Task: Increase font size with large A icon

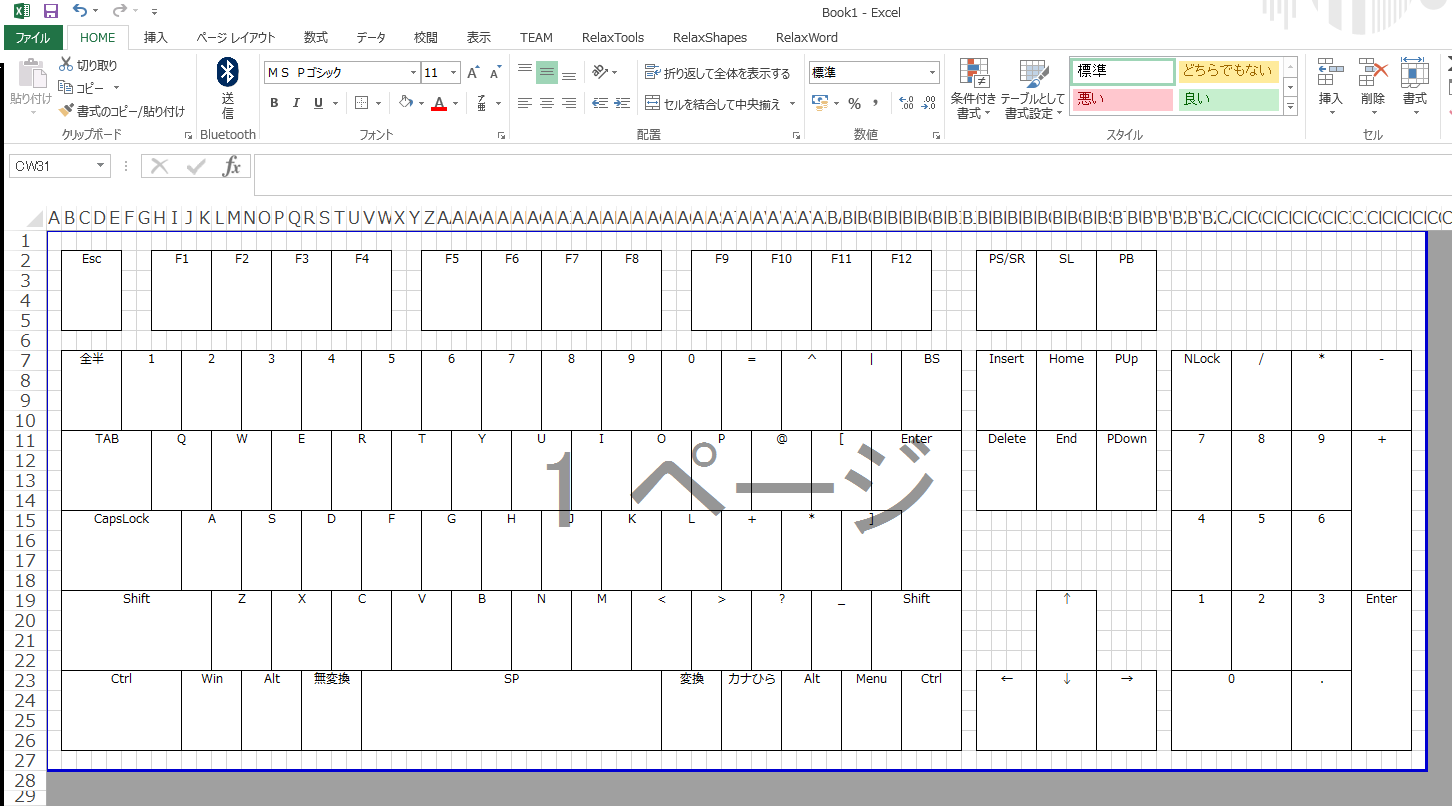Action: (x=474, y=73)
